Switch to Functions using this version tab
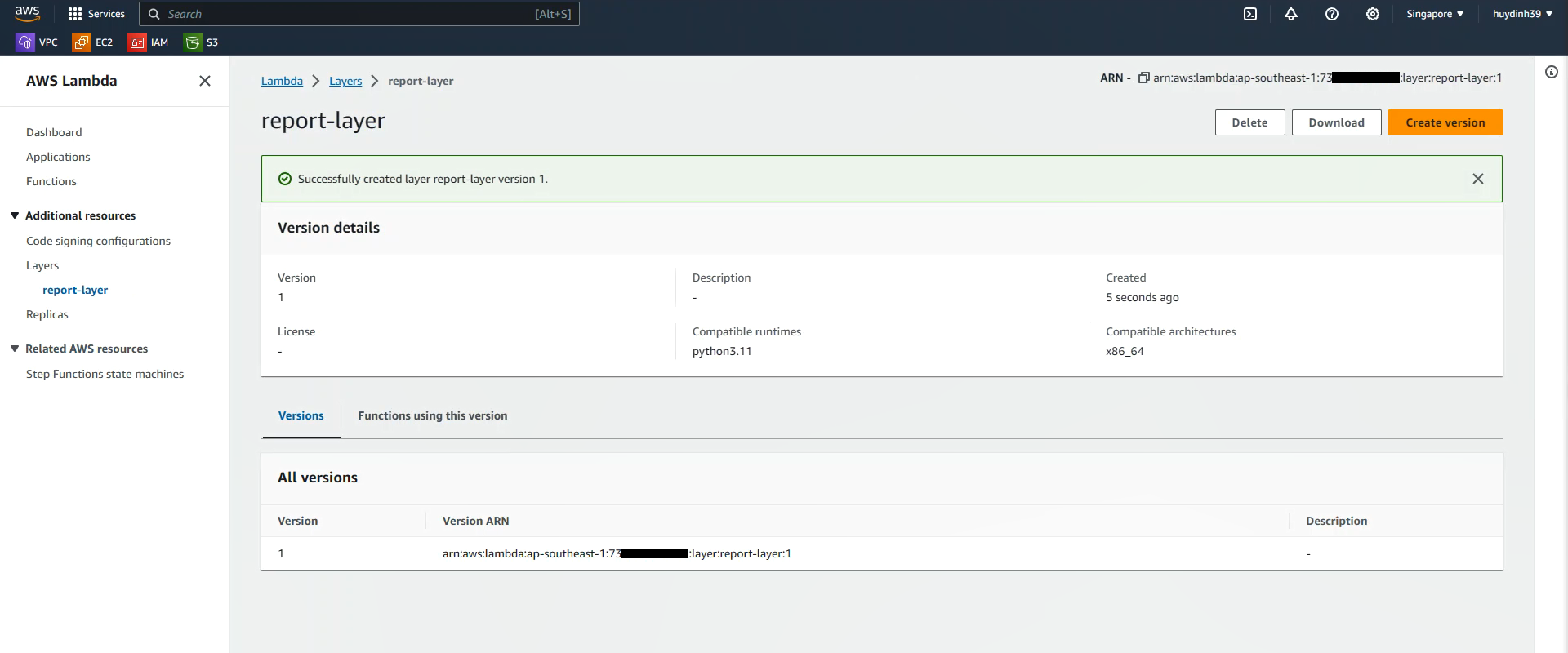Image resolution: width=1568 pixels, height=653 pixels. pyautogui.click(x=433, y=415)
